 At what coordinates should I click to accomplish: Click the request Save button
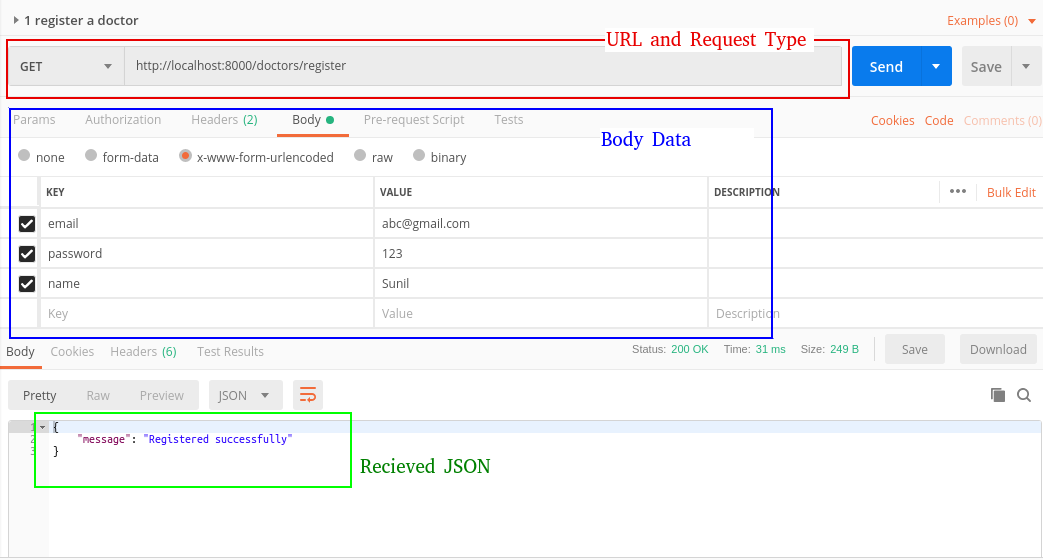[x=986, y=66]
